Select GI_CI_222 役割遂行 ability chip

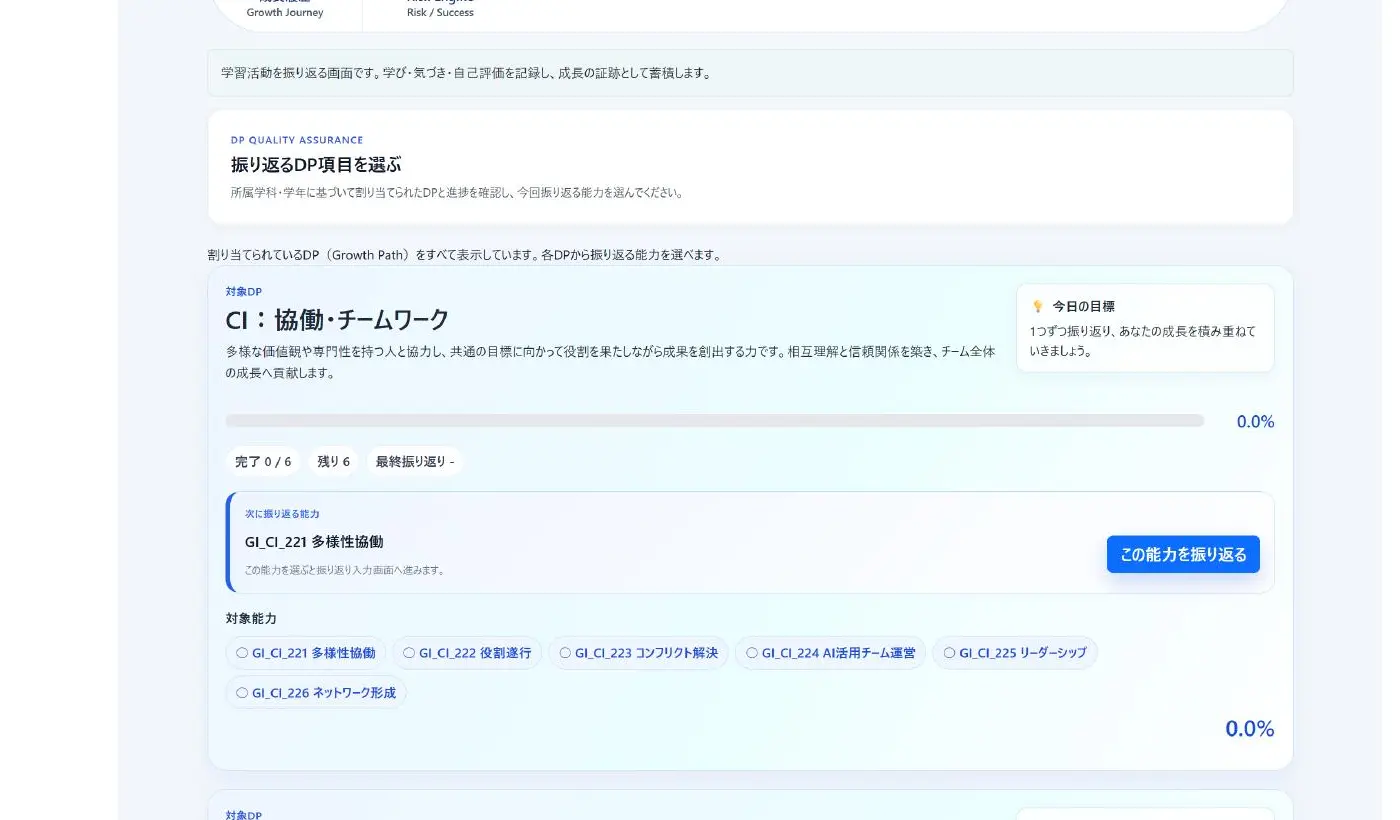[467, 653]
